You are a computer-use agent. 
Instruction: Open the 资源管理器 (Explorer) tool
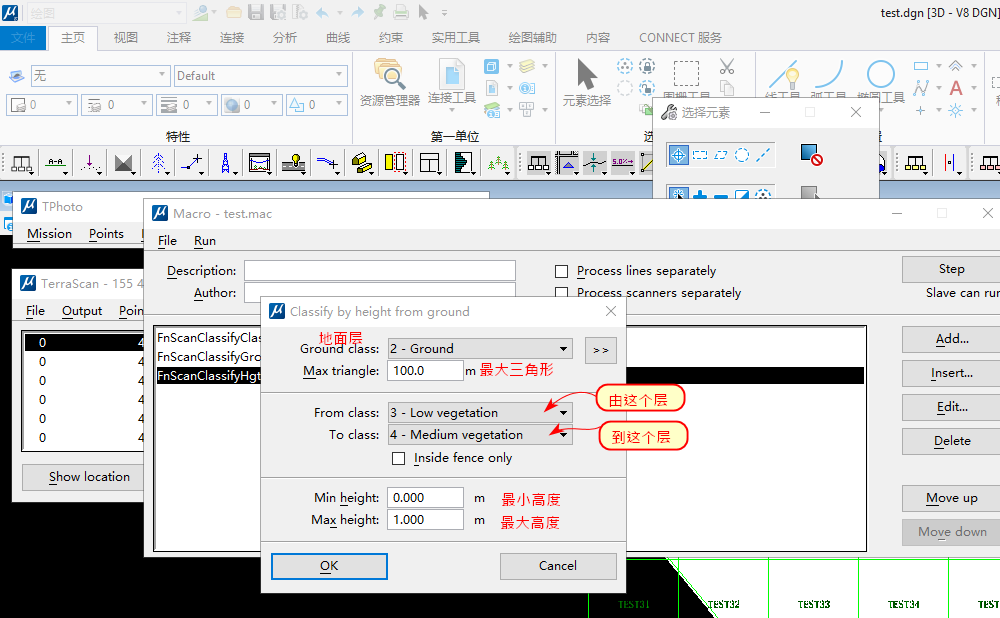[x=389, y=83]
